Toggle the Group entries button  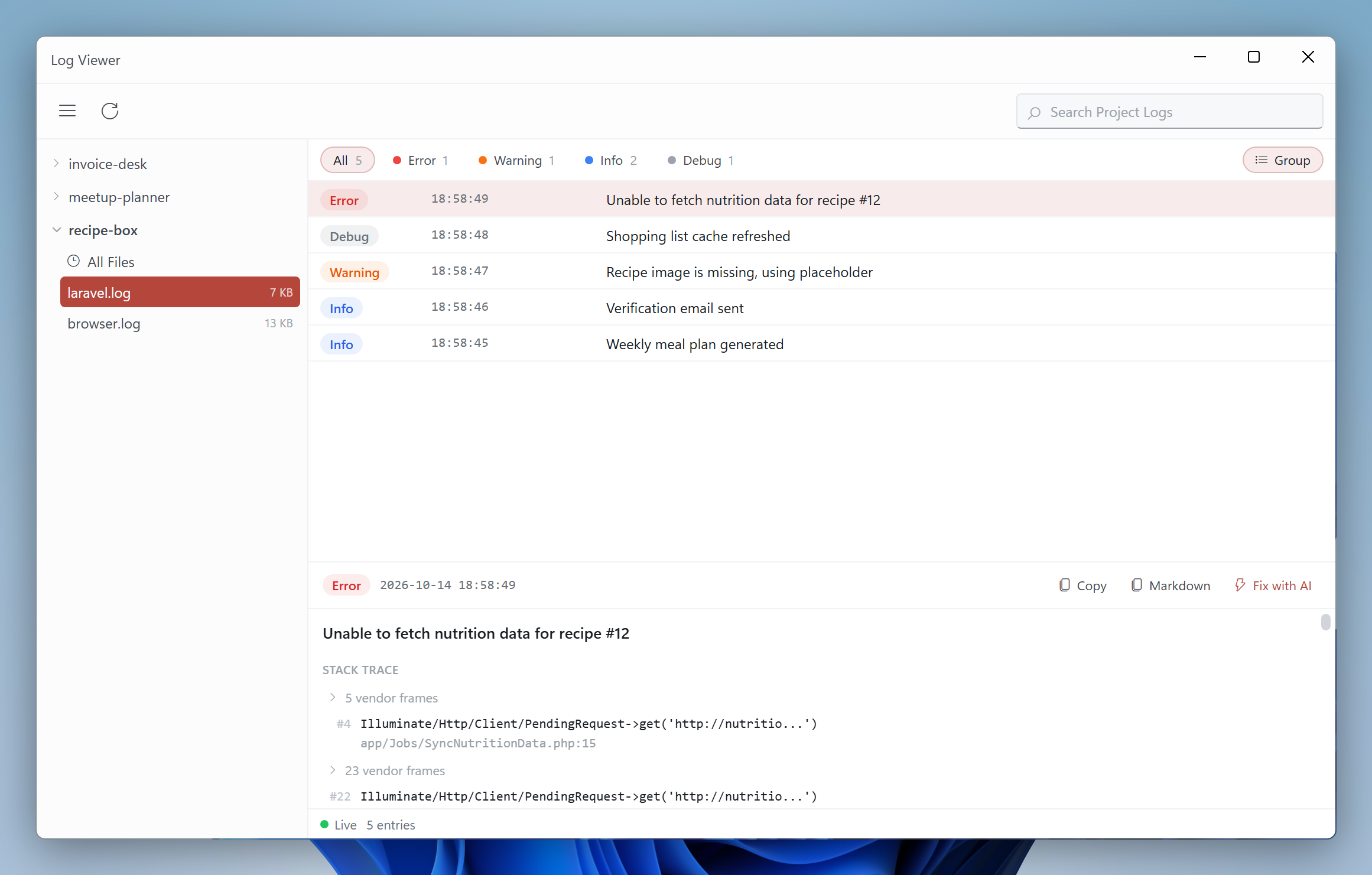tap(1283, 160)
